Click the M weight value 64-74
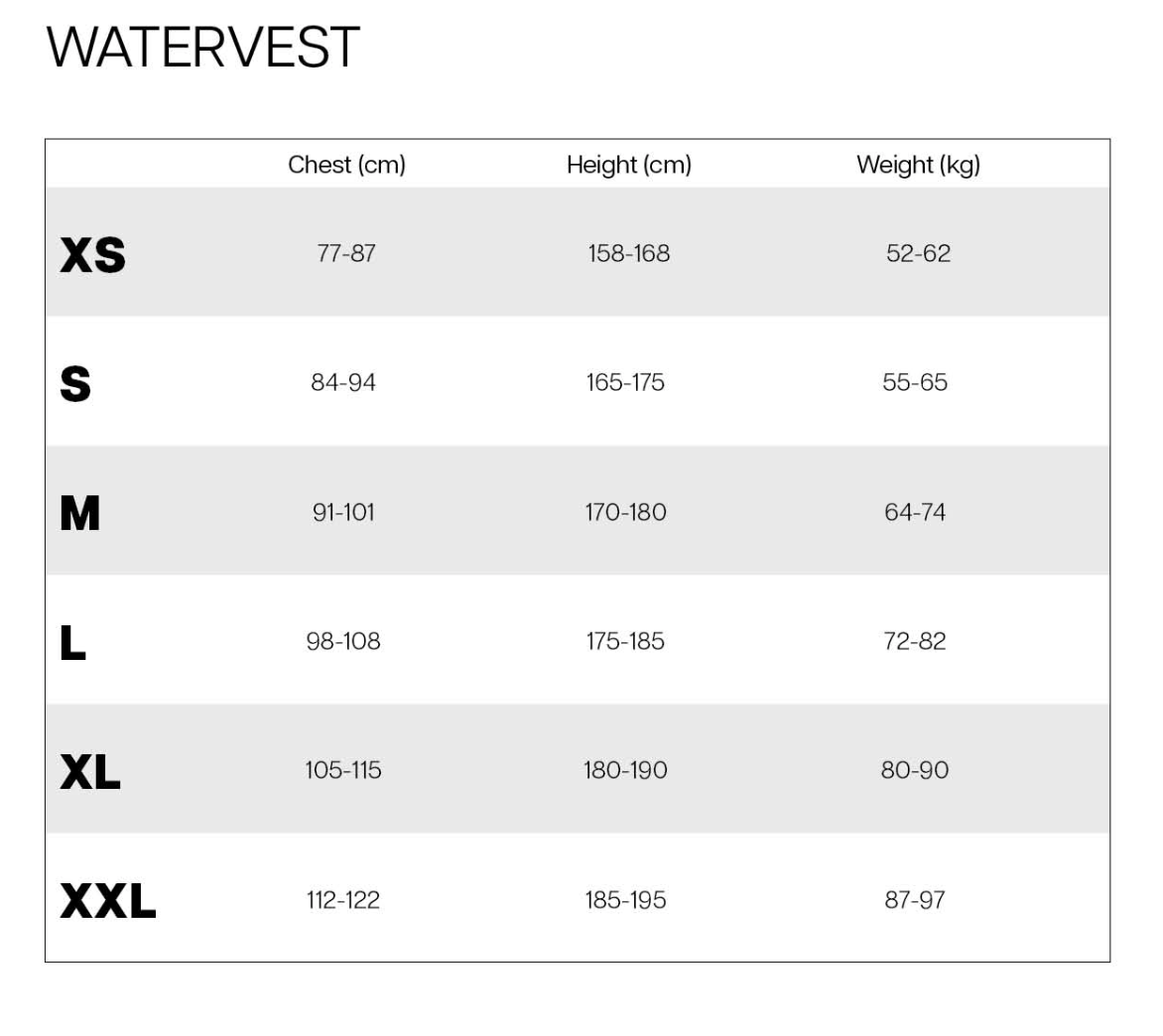The image size is (1163, 1036). coord(915,512)
